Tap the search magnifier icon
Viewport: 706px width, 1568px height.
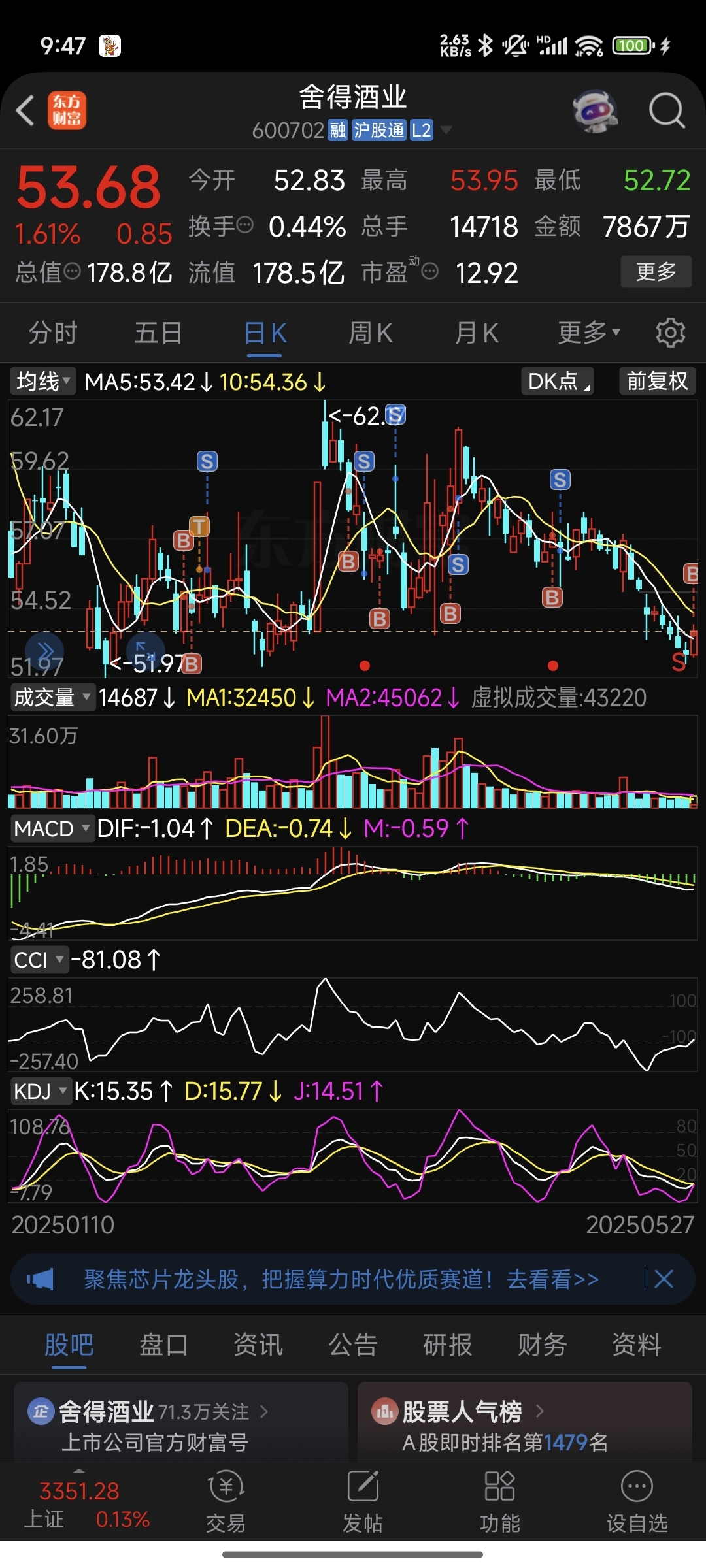[667, 110]
